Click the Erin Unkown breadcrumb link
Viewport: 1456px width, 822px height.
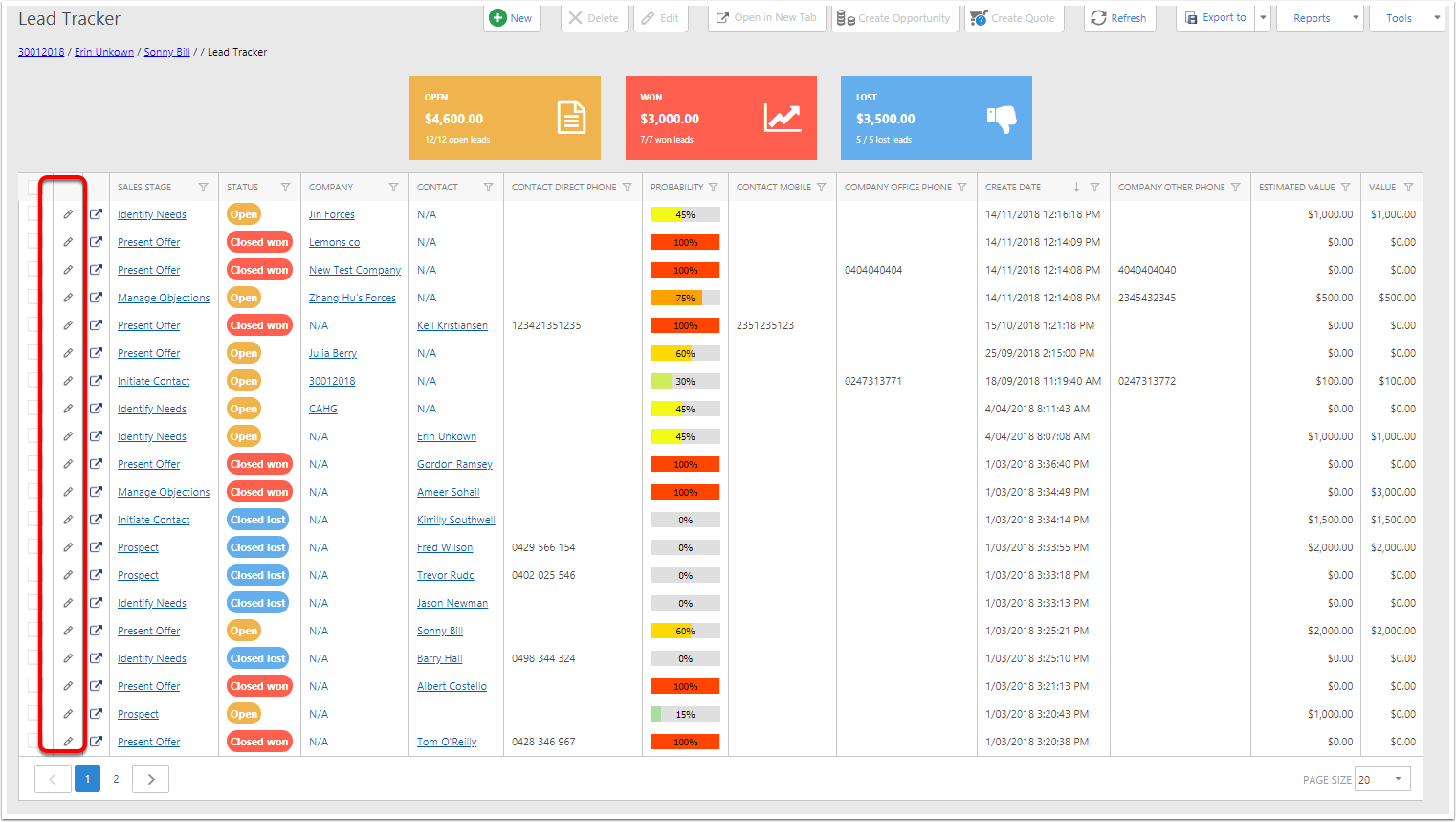[104, 52]
